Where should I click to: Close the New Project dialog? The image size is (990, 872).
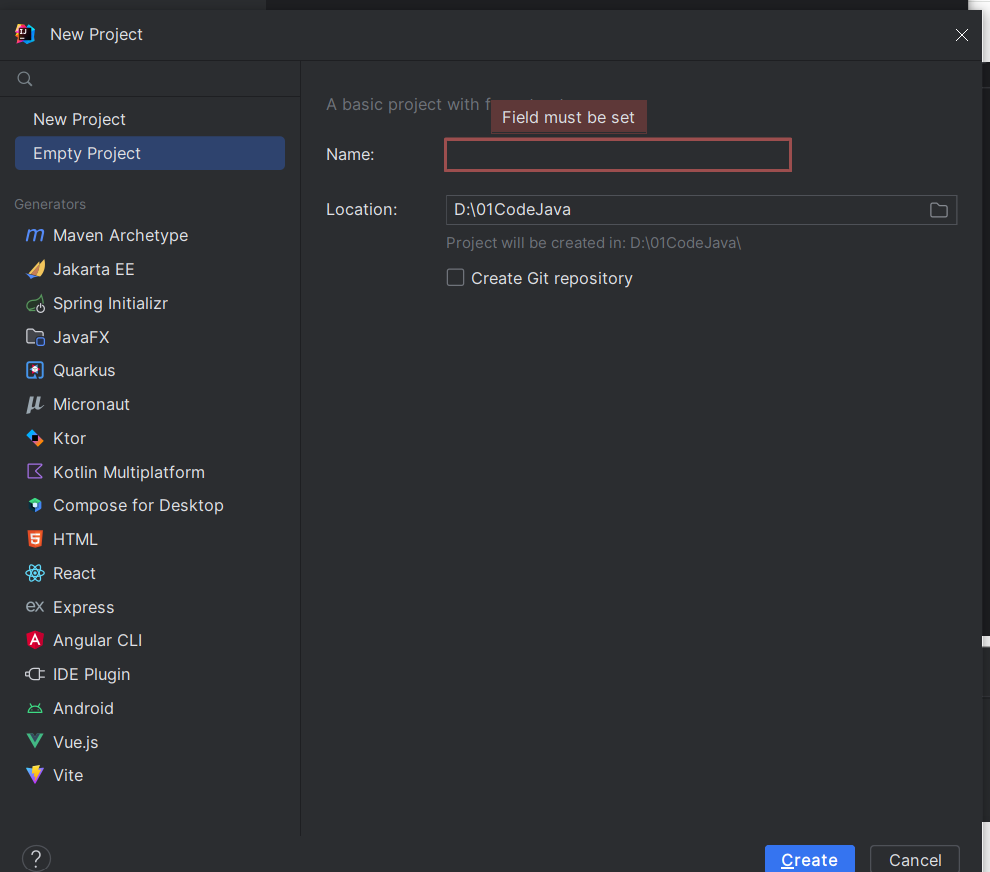pyautogui.click(x=962, y=35)
